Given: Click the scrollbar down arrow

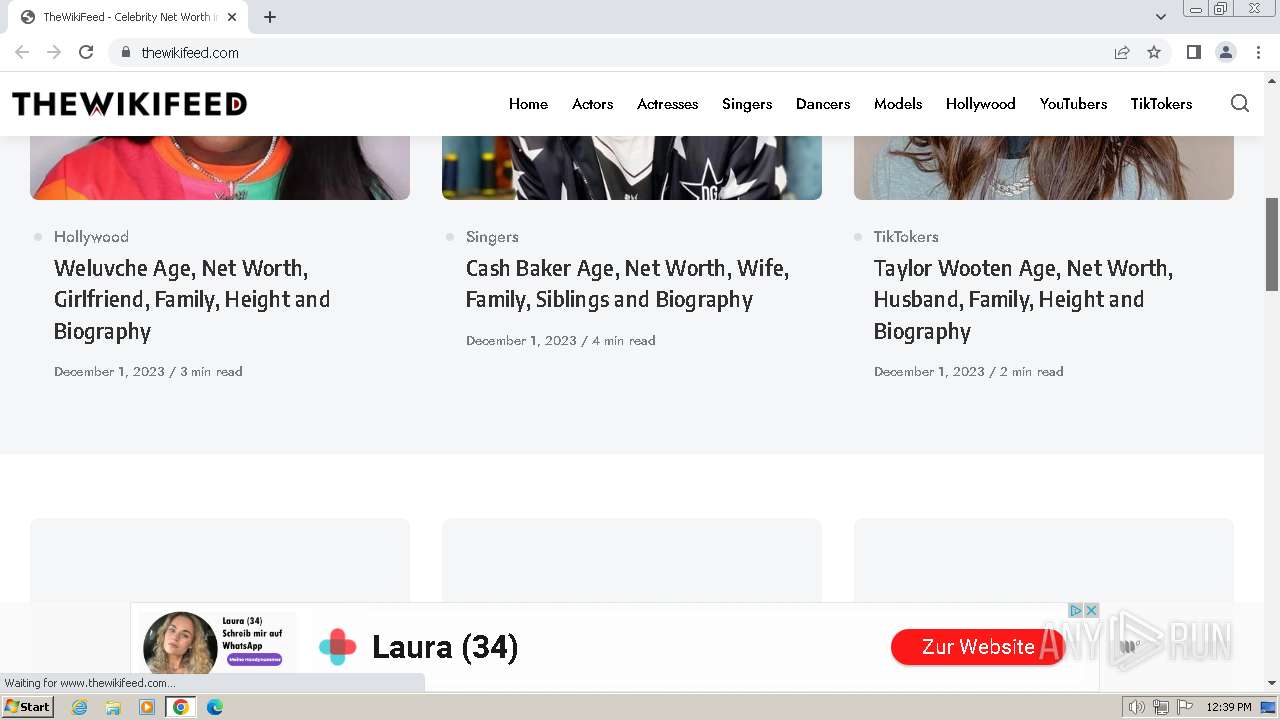Looking at the screenshot, I should (x=1272, y=683).
